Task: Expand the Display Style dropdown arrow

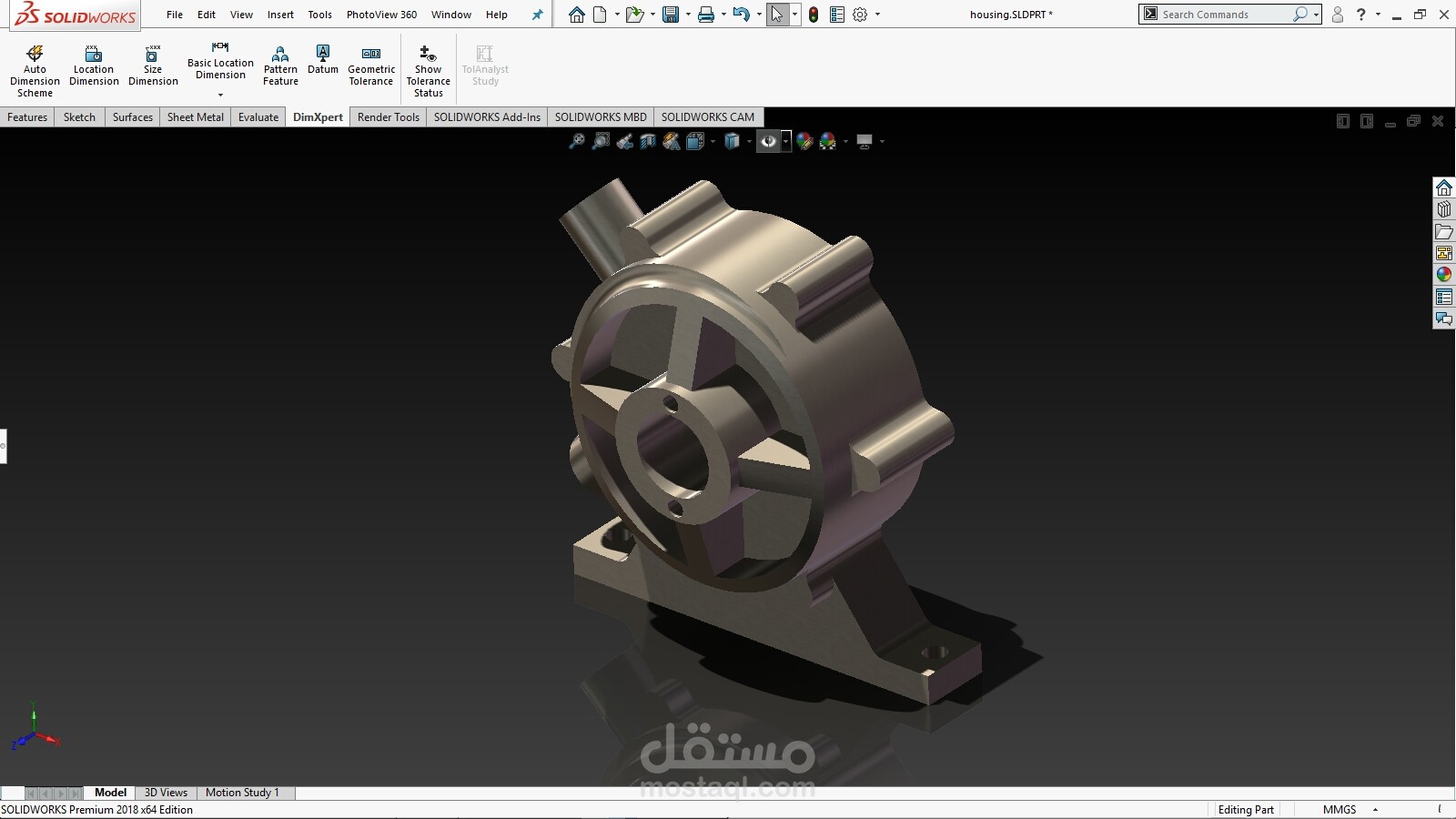Action: (749, 141)
